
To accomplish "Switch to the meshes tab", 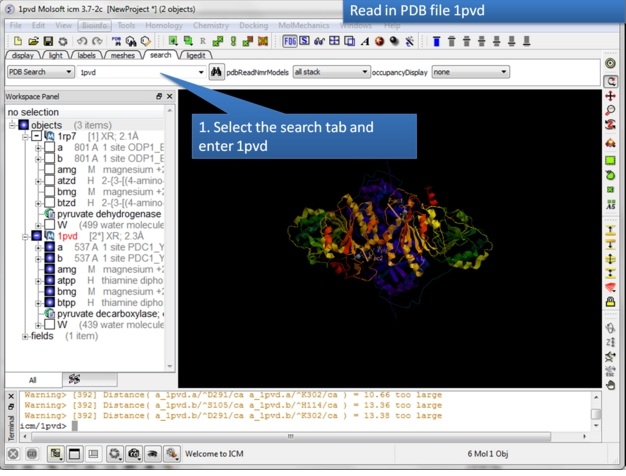I will tap(122, 56).
